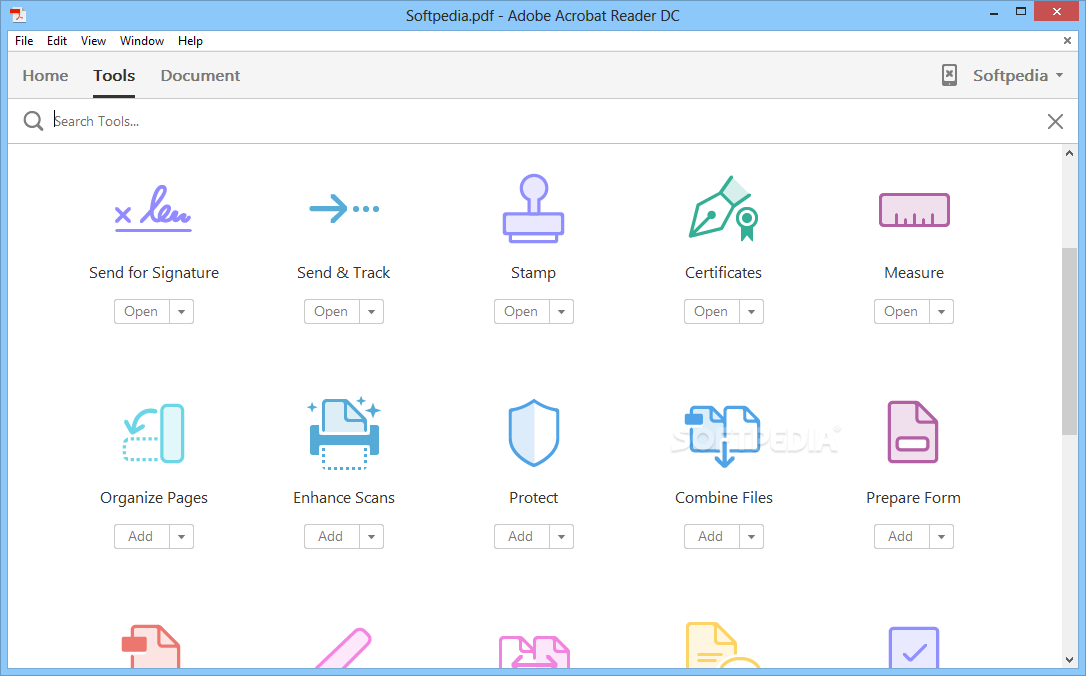Open the Send for Signature tool
Viewport: 1086px width, 676px height.
[x=141, y=312]
